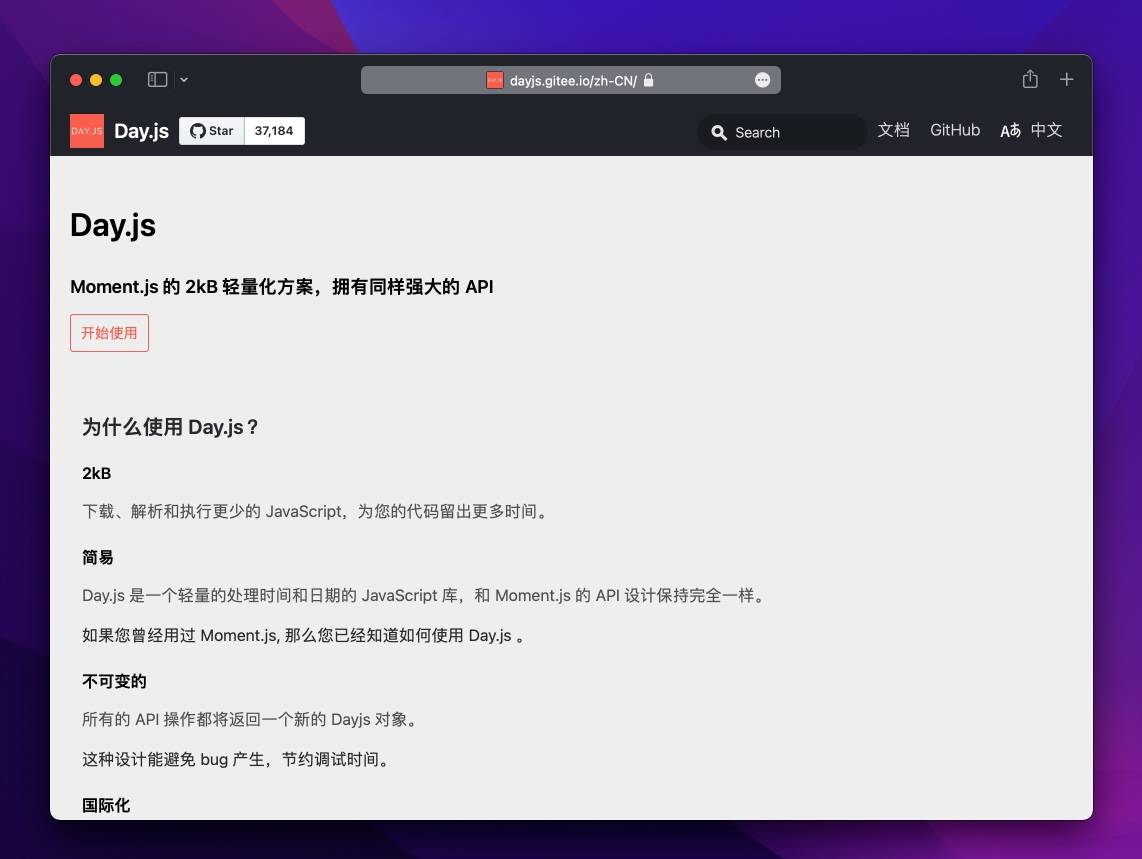The height and width of the screenshot is (859, 1142).
Task: Open a new tab with the plus button
Action: [1066, 79]
